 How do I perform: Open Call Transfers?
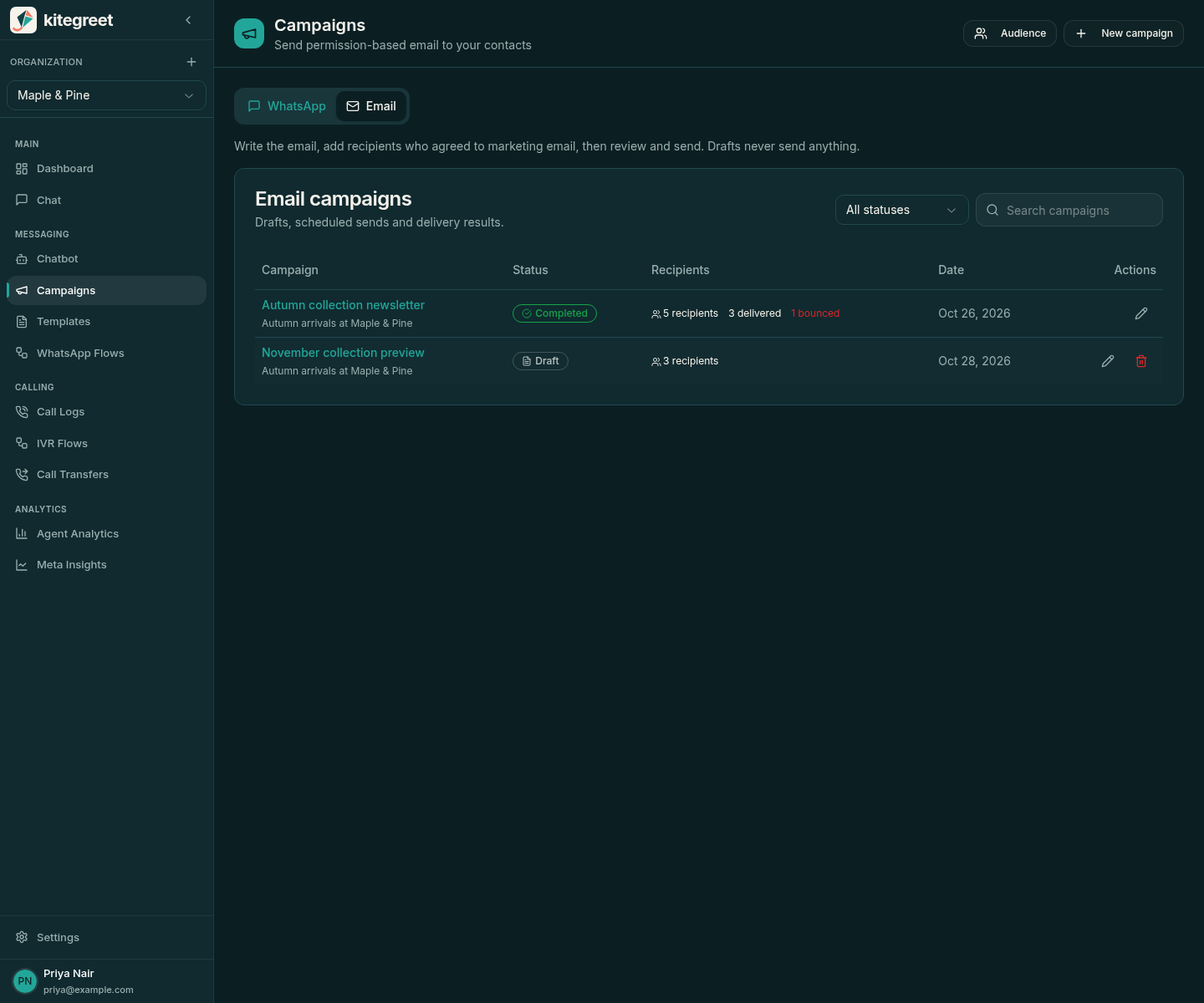[106, 475]
